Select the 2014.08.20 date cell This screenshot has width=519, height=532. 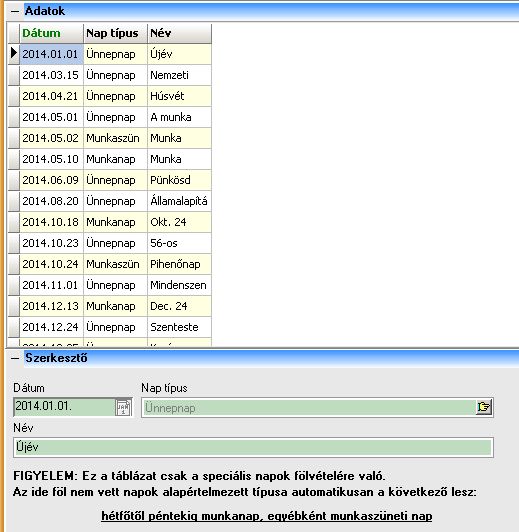tap(52, 201)
